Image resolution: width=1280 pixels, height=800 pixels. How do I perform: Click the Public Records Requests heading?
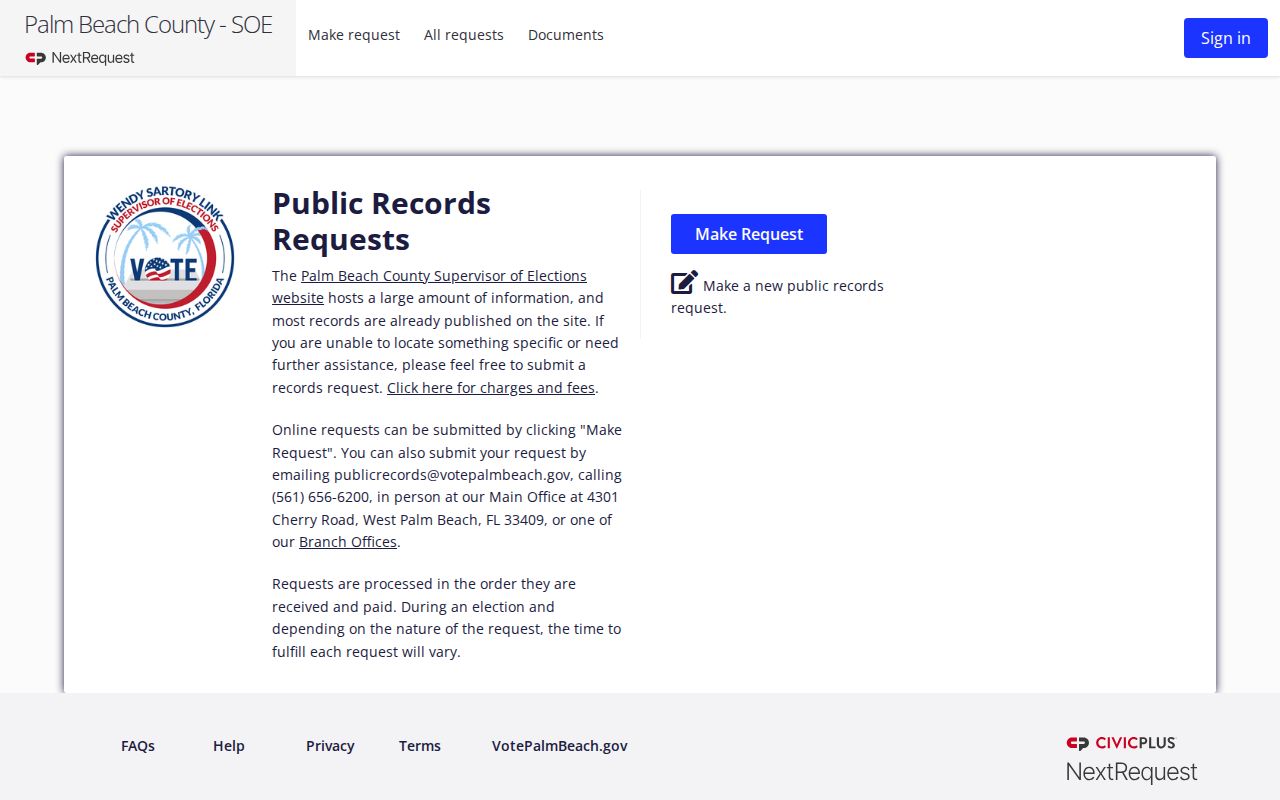[x=382, y=221]
